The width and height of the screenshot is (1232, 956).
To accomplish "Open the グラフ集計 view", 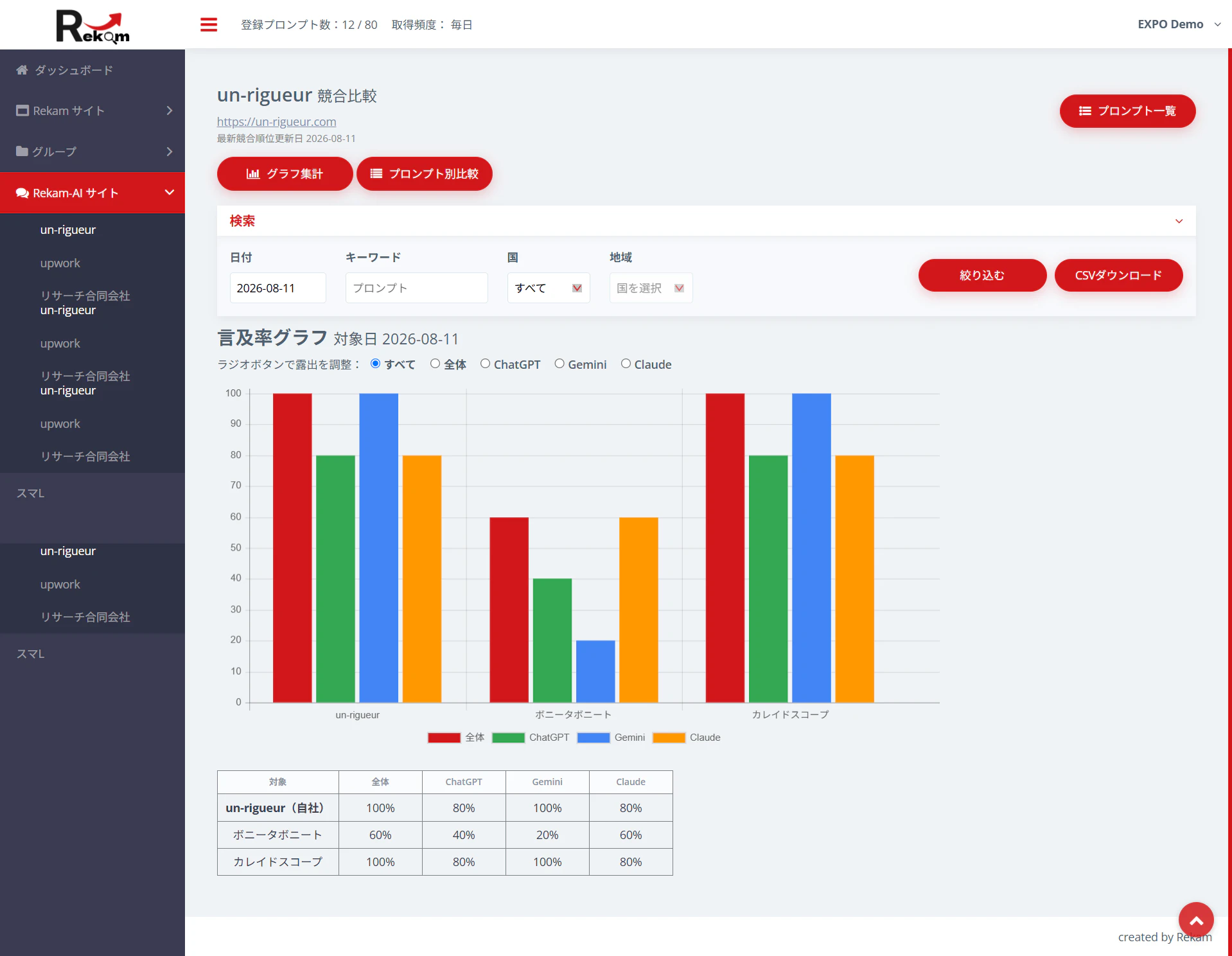I will (x=285, y=173).
